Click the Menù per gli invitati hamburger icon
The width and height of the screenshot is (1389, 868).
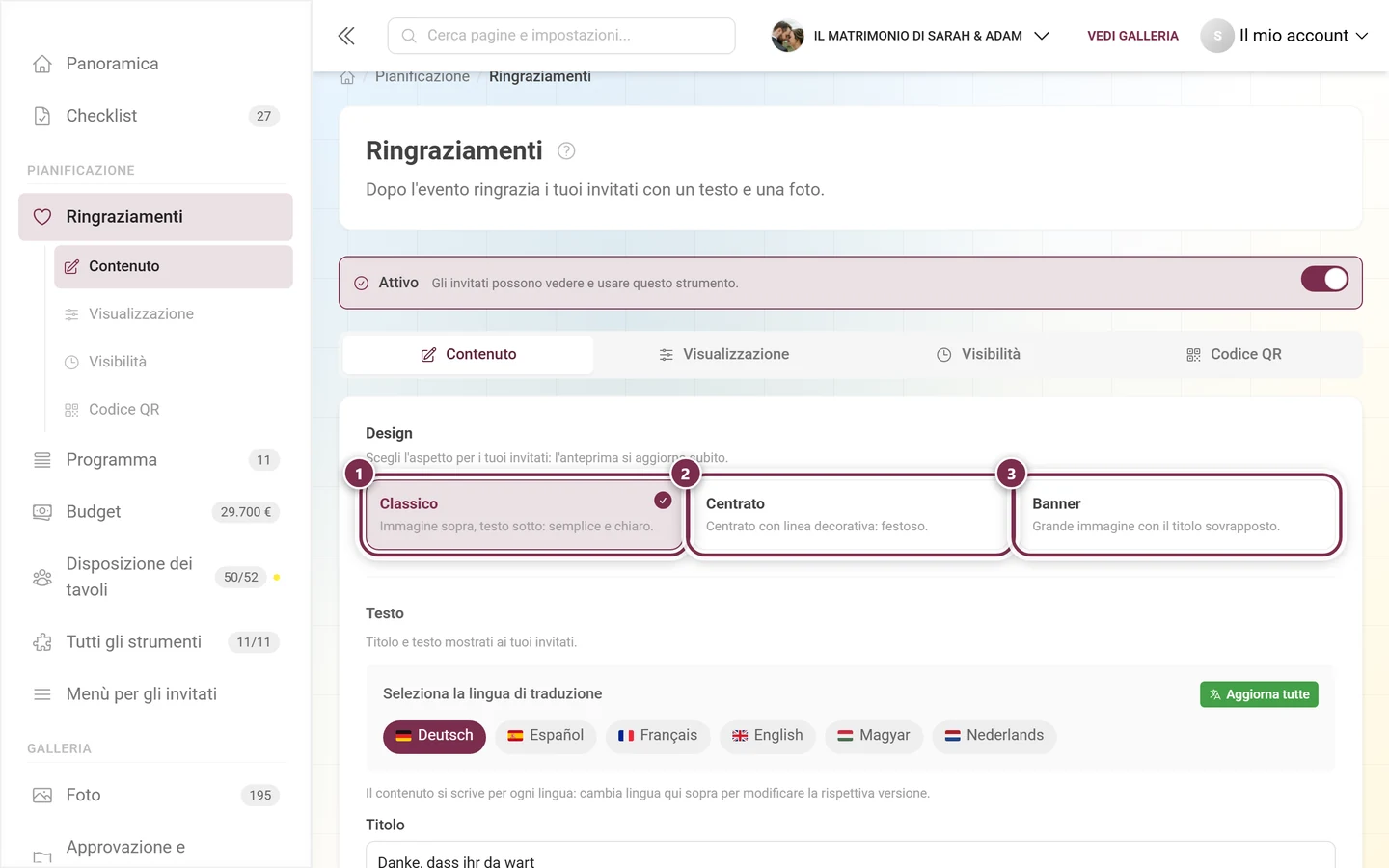[42, 694]
